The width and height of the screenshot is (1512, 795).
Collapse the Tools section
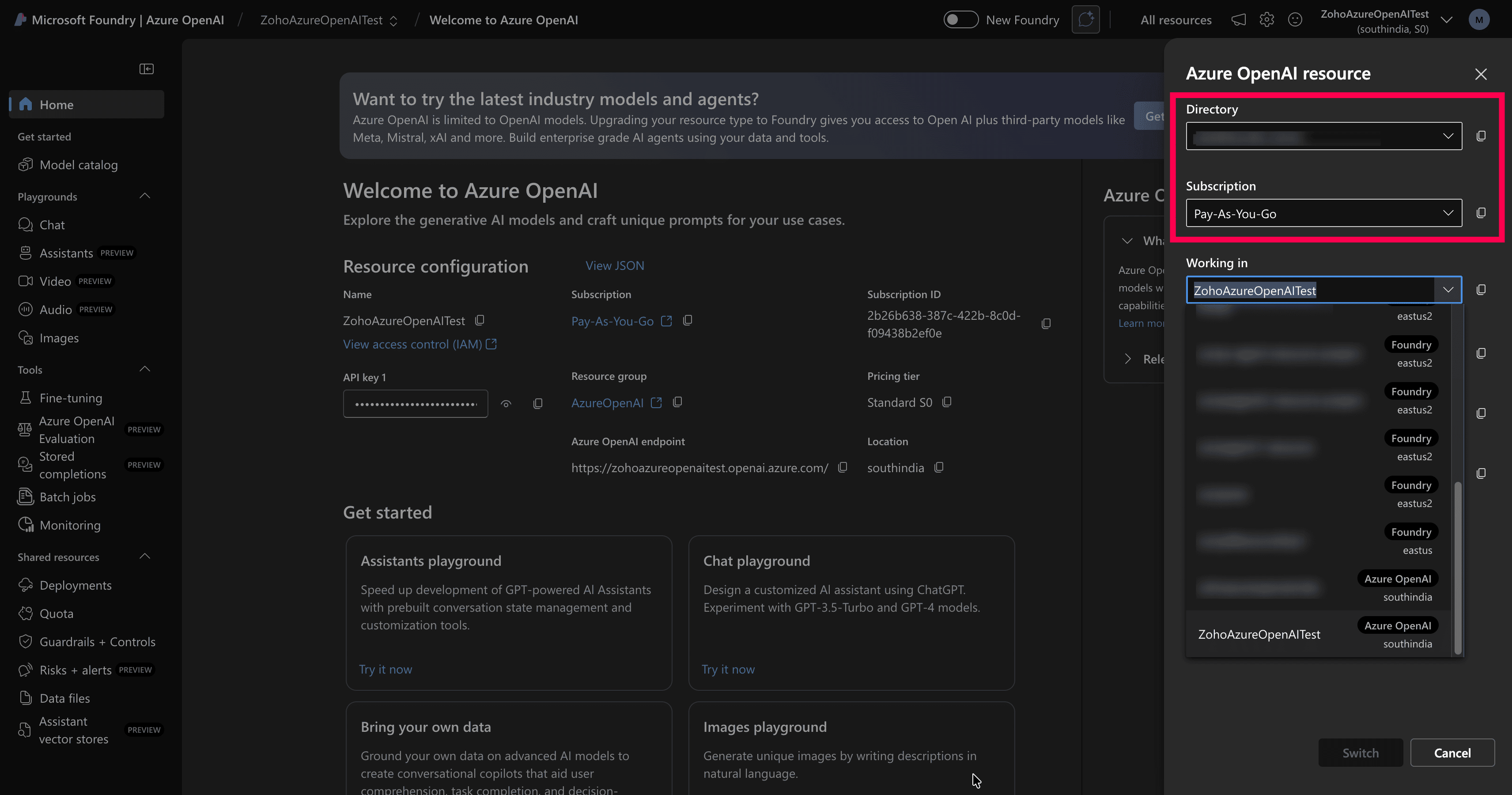(x=145, y=369)
